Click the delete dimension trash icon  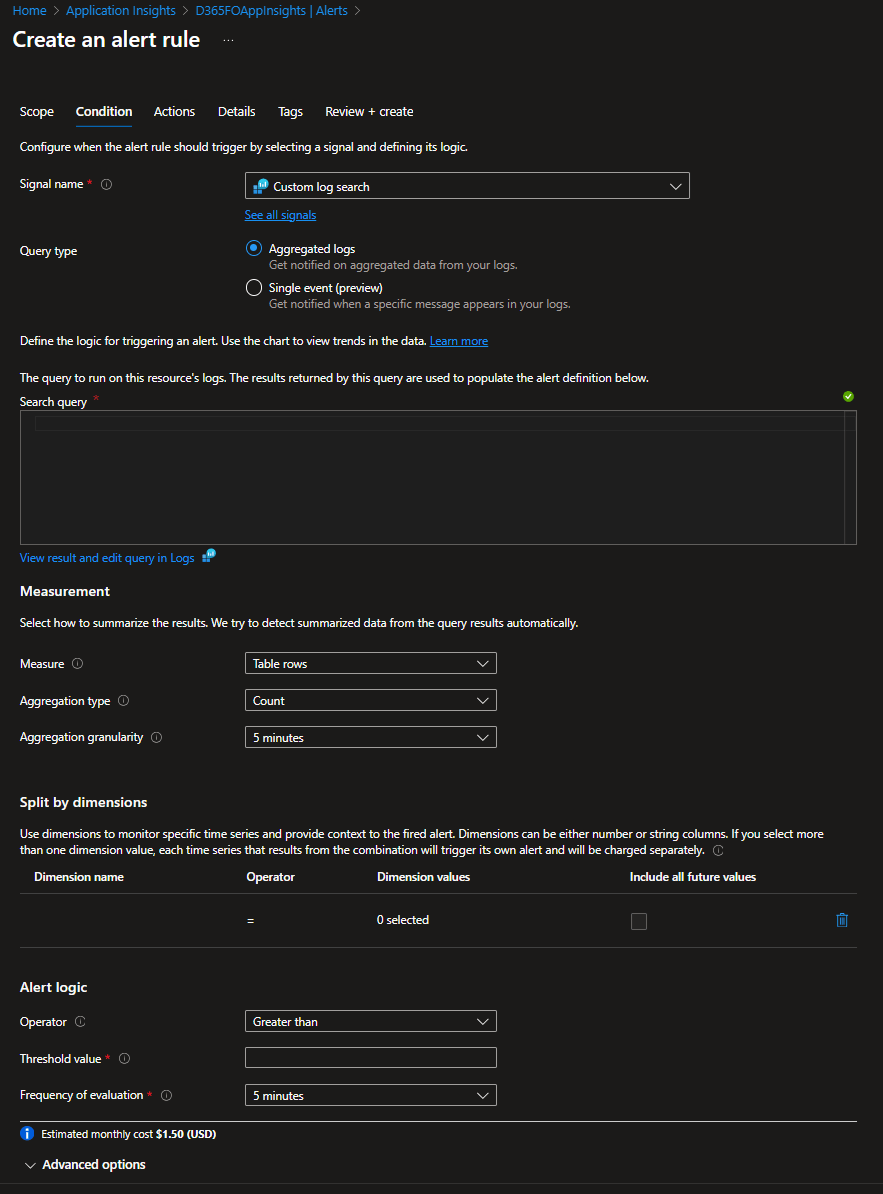[x=841, y=920]
